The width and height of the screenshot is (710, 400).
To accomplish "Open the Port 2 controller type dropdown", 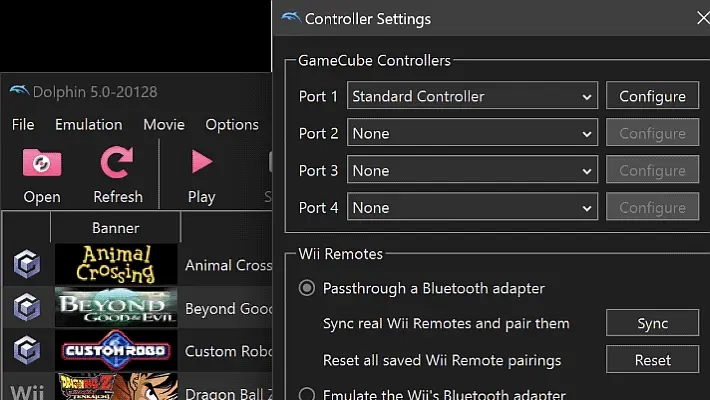I will pos(472,133).
